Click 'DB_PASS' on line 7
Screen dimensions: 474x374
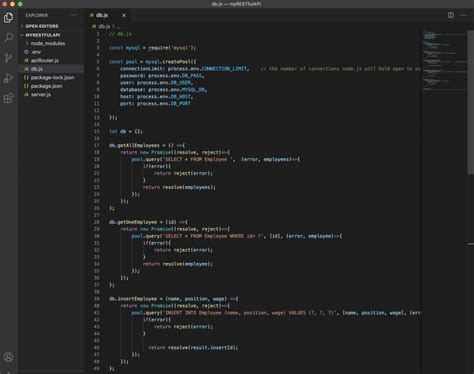coord(192,76)
